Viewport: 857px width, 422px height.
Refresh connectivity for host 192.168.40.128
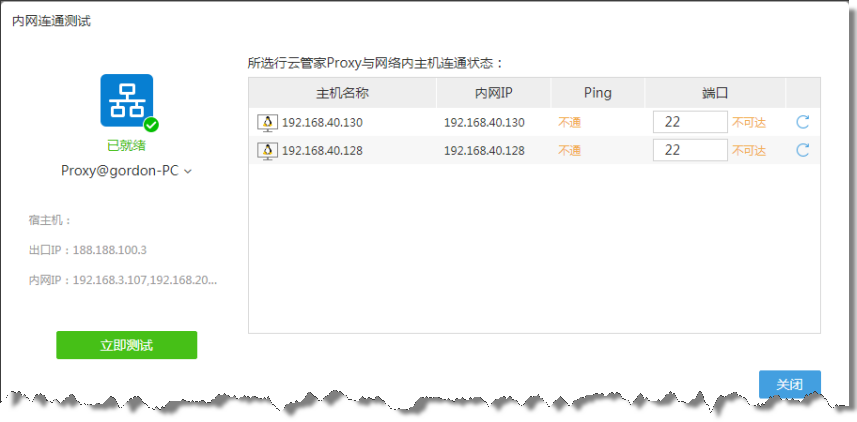(802, 150)
